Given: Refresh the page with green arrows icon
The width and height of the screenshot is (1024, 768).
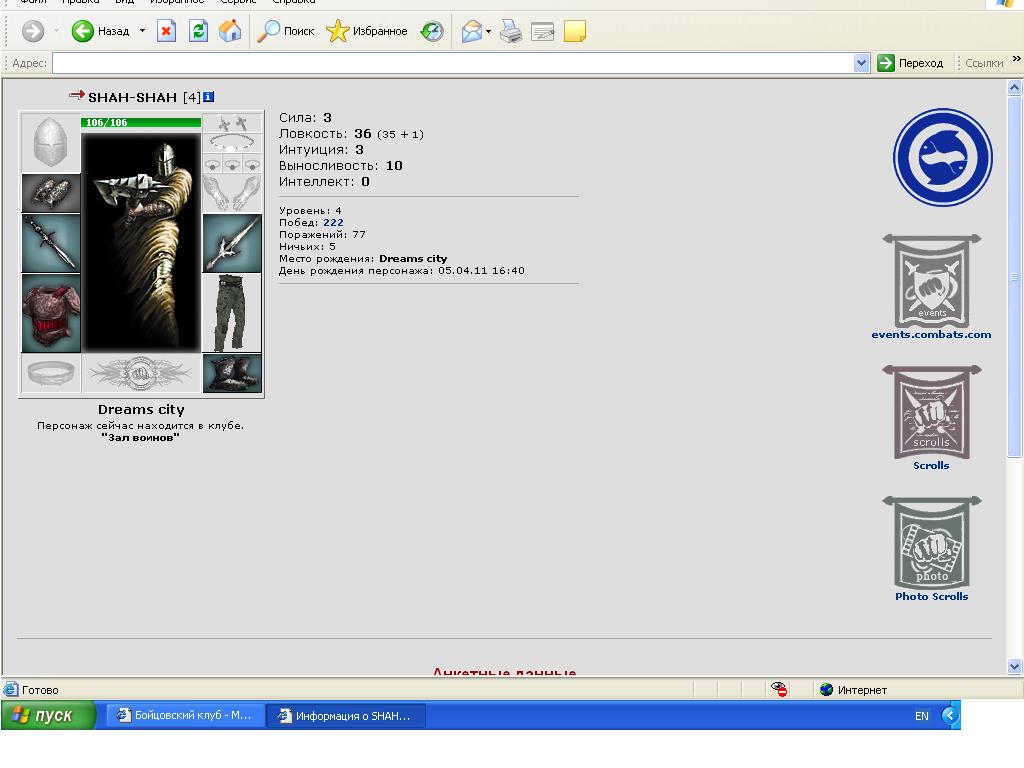Looking at the screenshot, I should pos(198,31).
